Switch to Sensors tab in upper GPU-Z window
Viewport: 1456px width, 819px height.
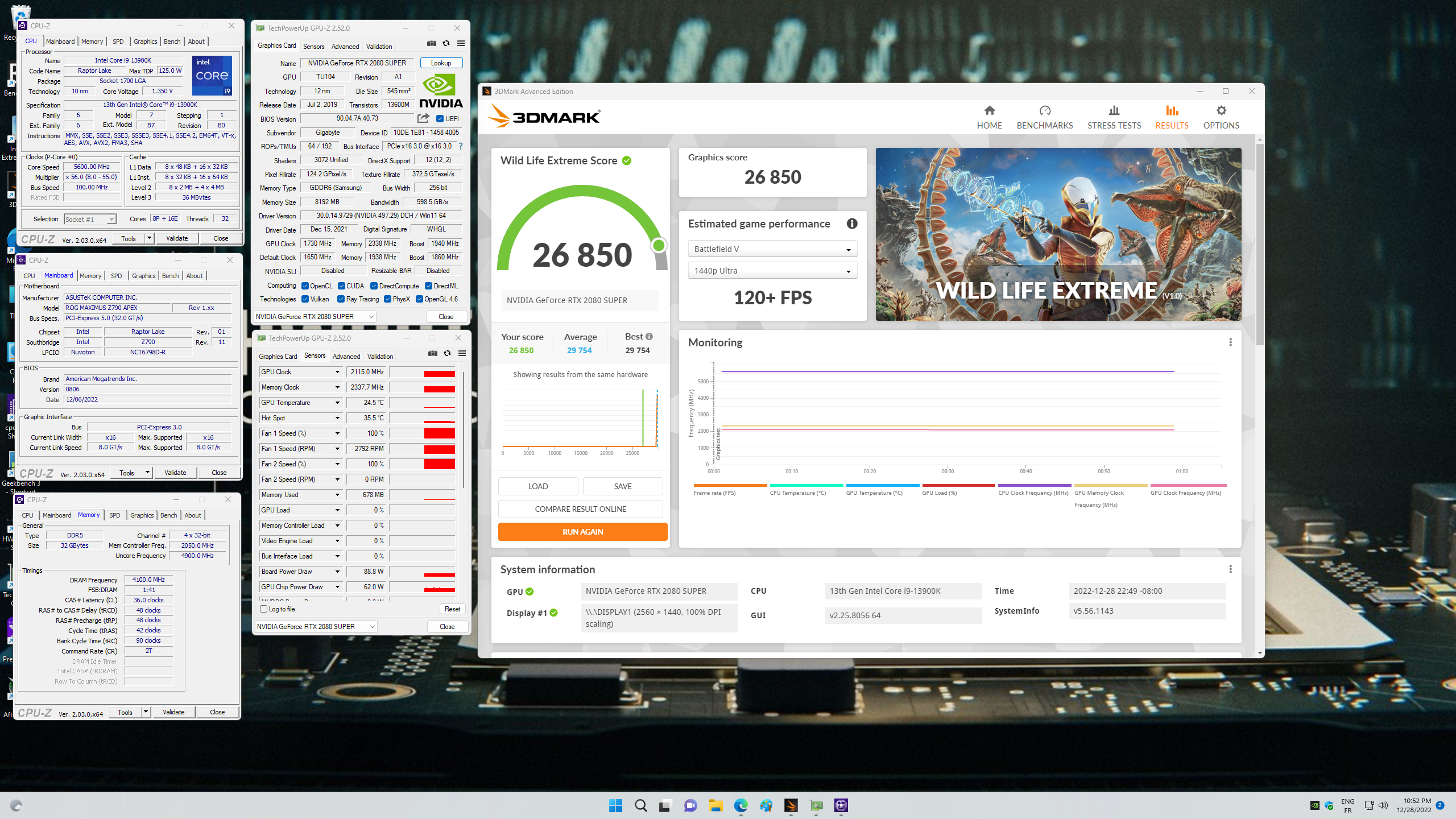(313, 47)
